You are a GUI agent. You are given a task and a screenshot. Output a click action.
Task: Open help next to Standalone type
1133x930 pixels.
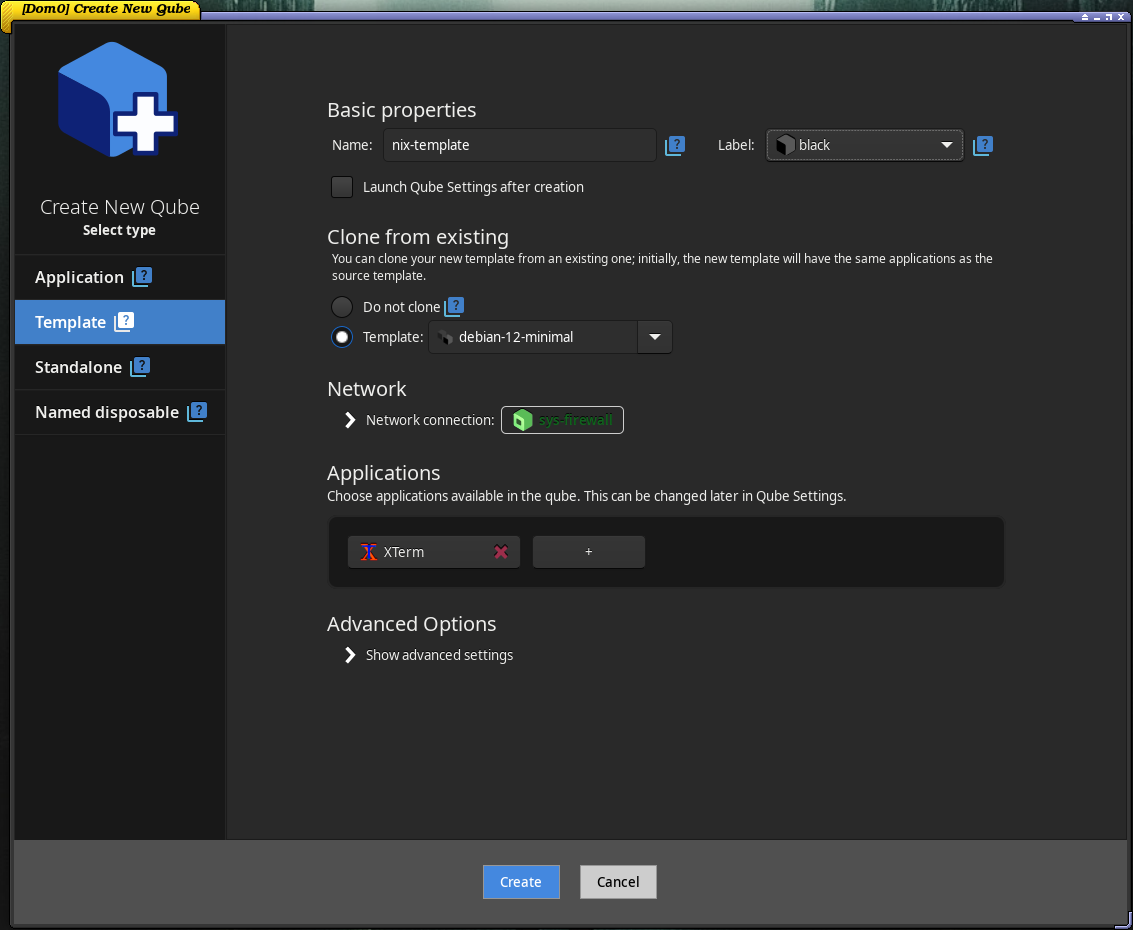(x=140, y=366)
